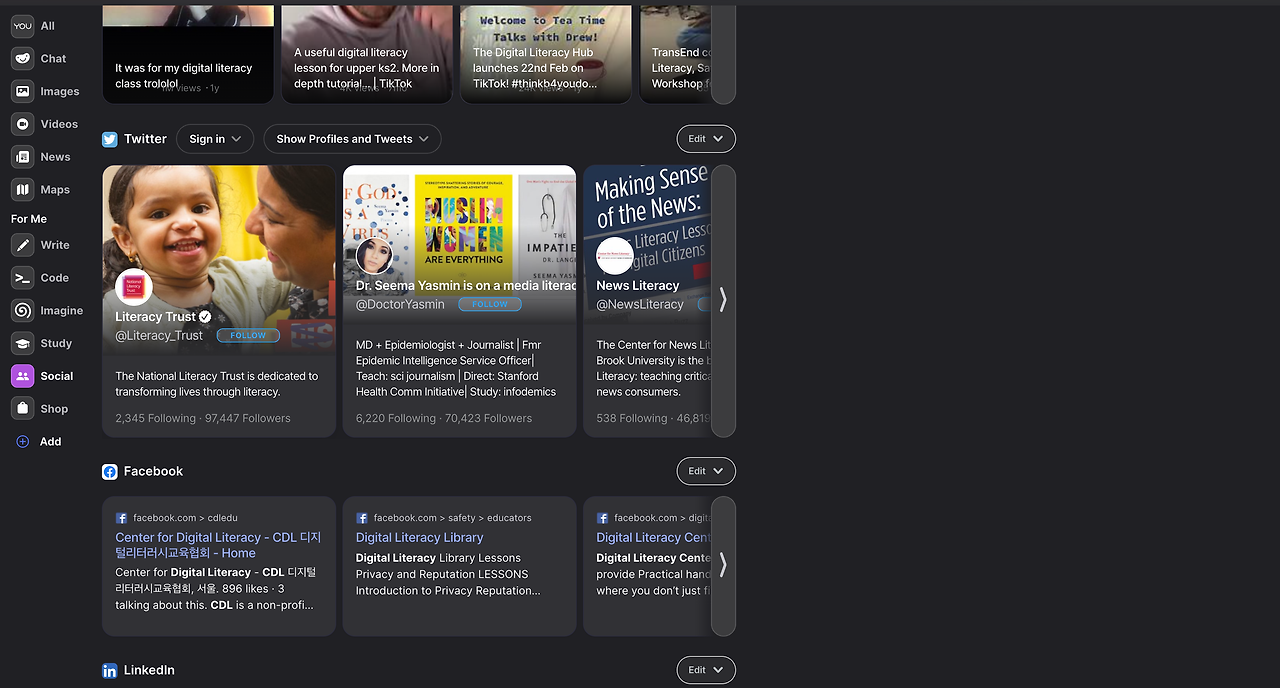
Task: Open 'A useful digital literacy lesson' TikTok video
Action: 367,54
